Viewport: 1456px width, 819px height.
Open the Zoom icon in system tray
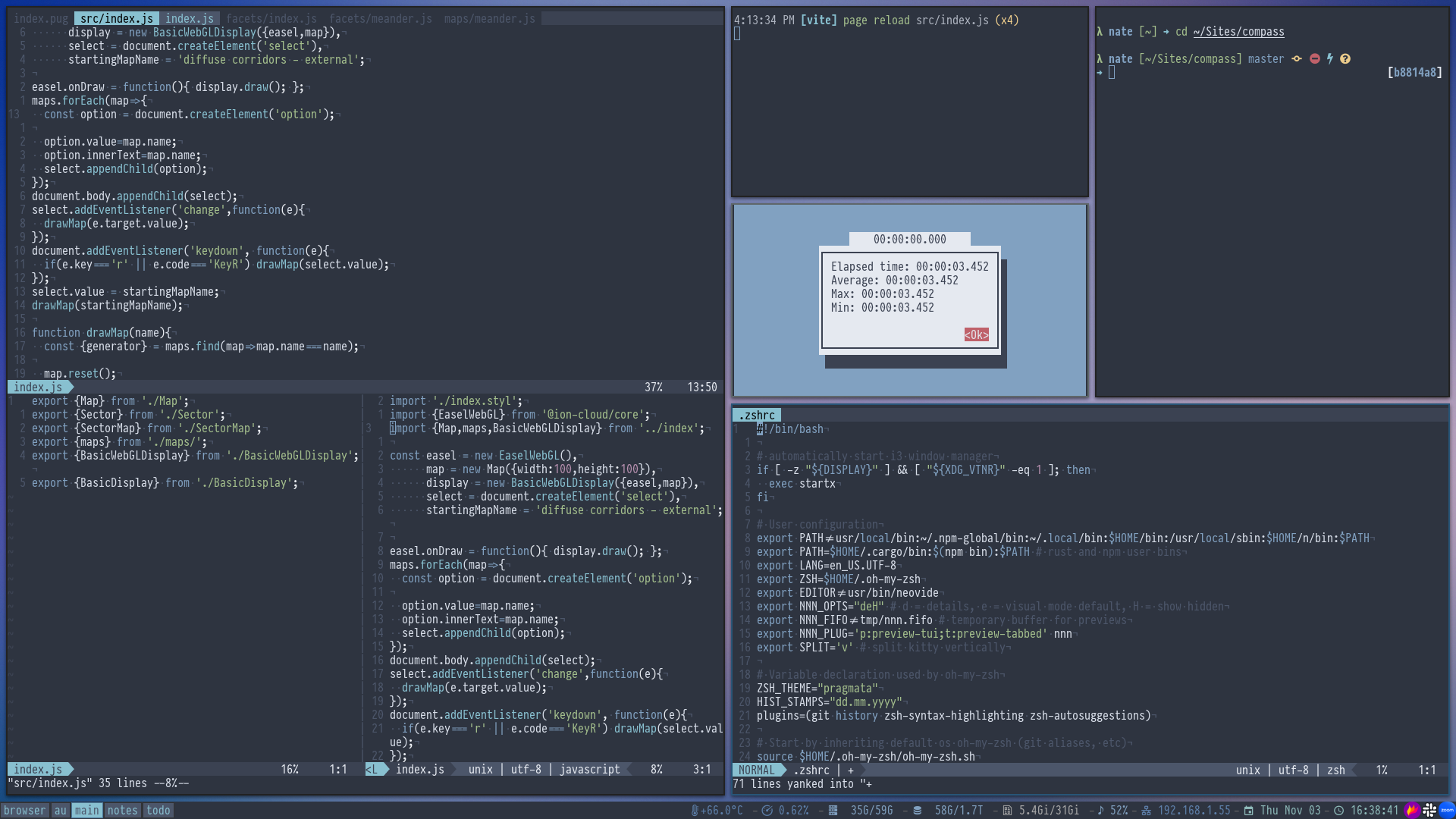tap(1448, 810)
